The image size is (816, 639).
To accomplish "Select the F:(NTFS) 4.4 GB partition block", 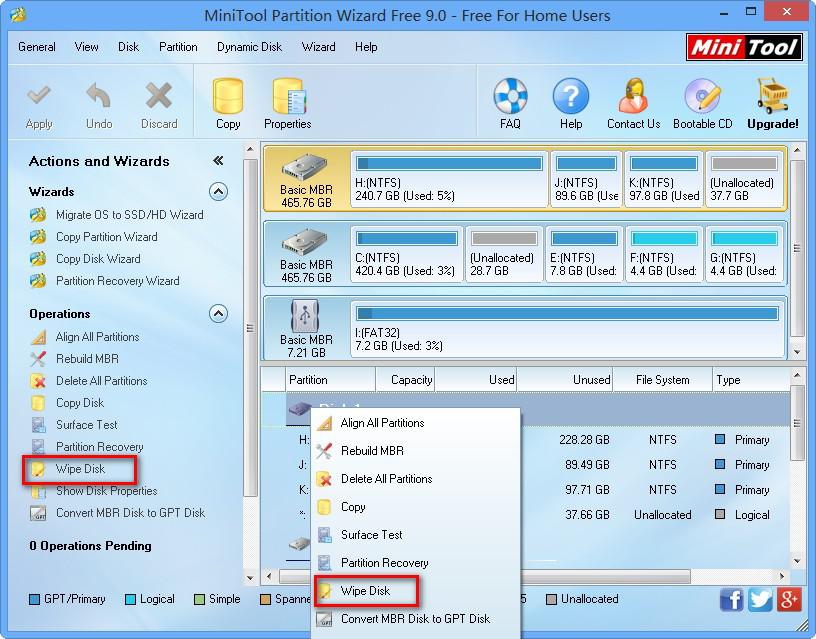I will pos(664,254).
